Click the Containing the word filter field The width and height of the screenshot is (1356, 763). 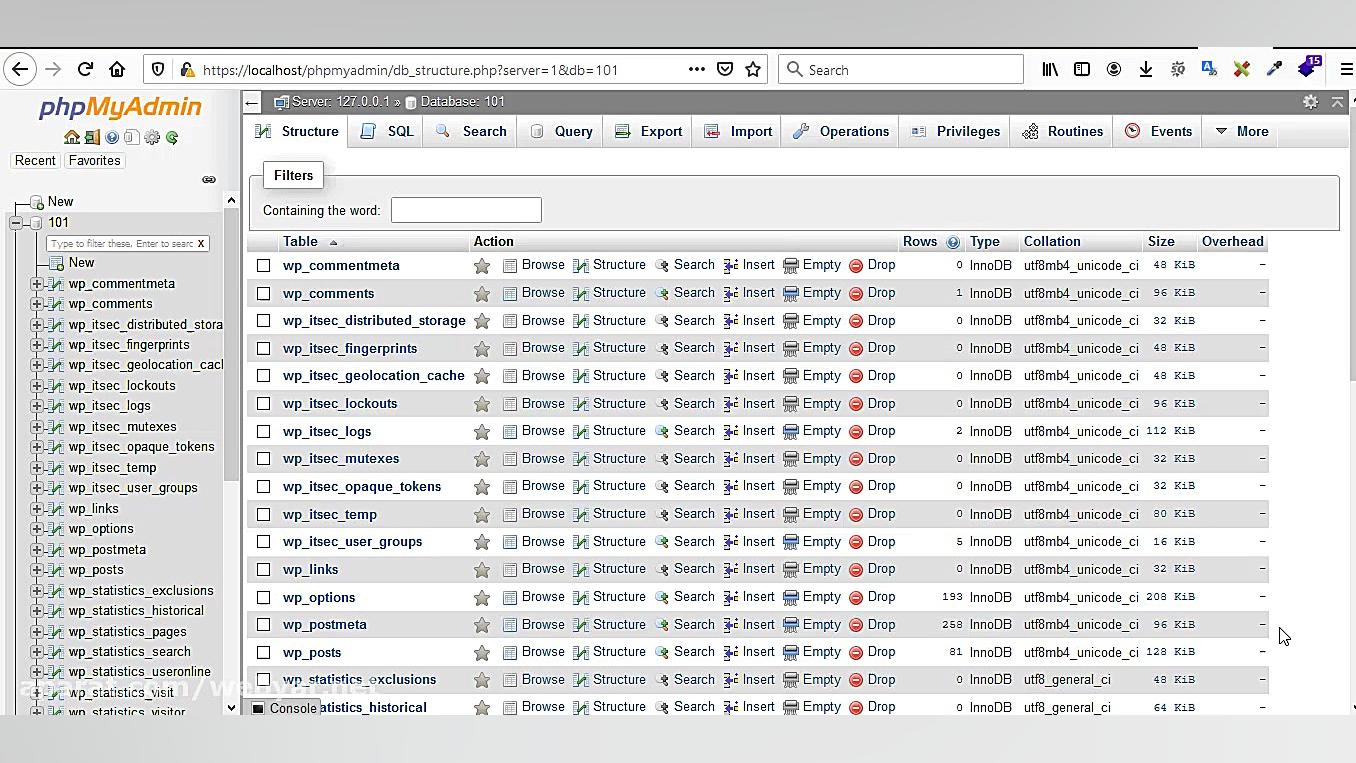point(466,210)
